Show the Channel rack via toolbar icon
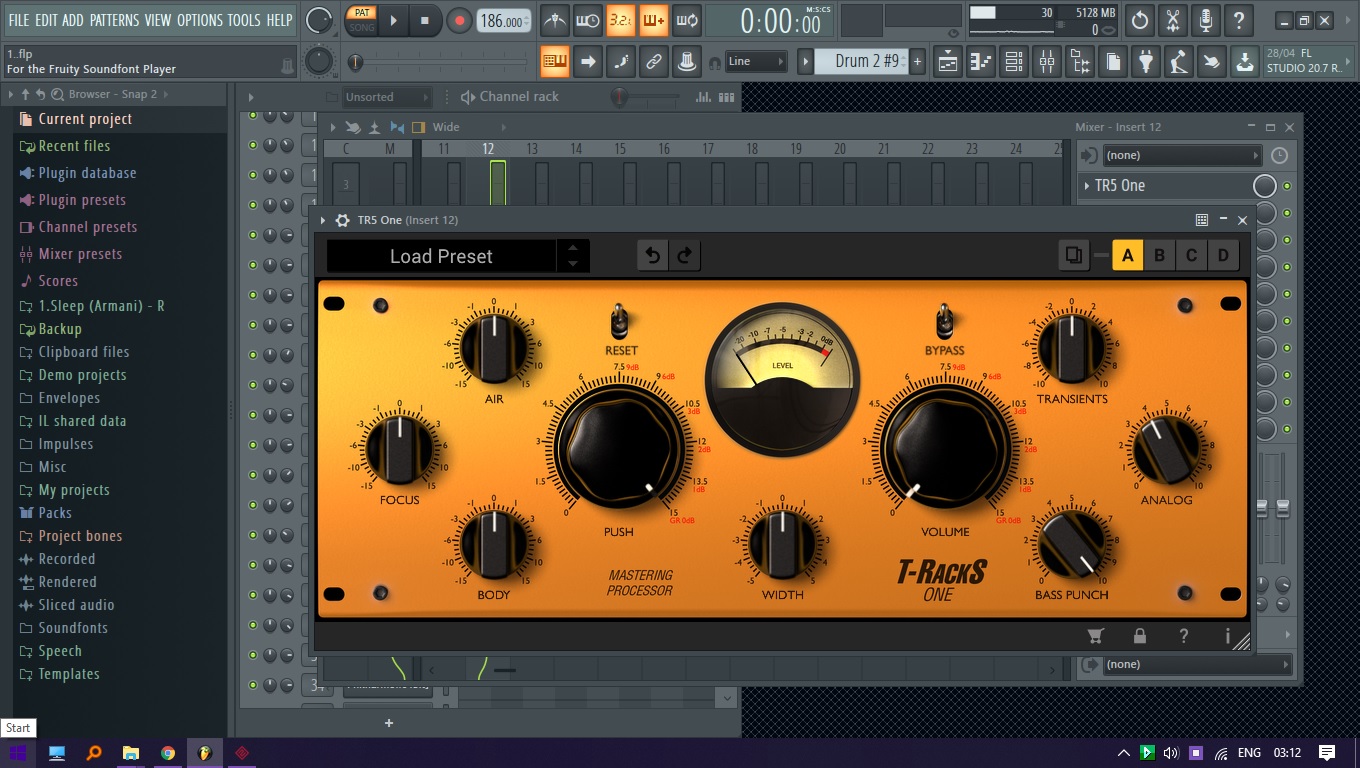Screen dimensions: 1360x768 [x=1014, y=61]
